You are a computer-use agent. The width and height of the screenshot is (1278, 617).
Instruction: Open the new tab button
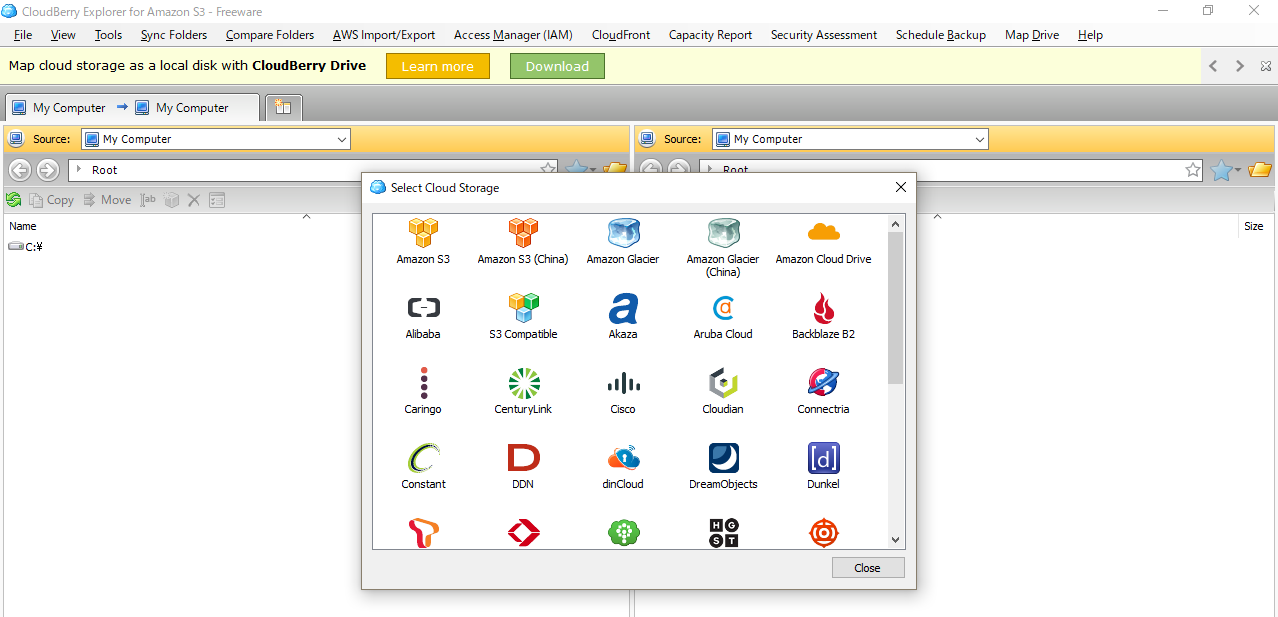click(x=283, y=107)
